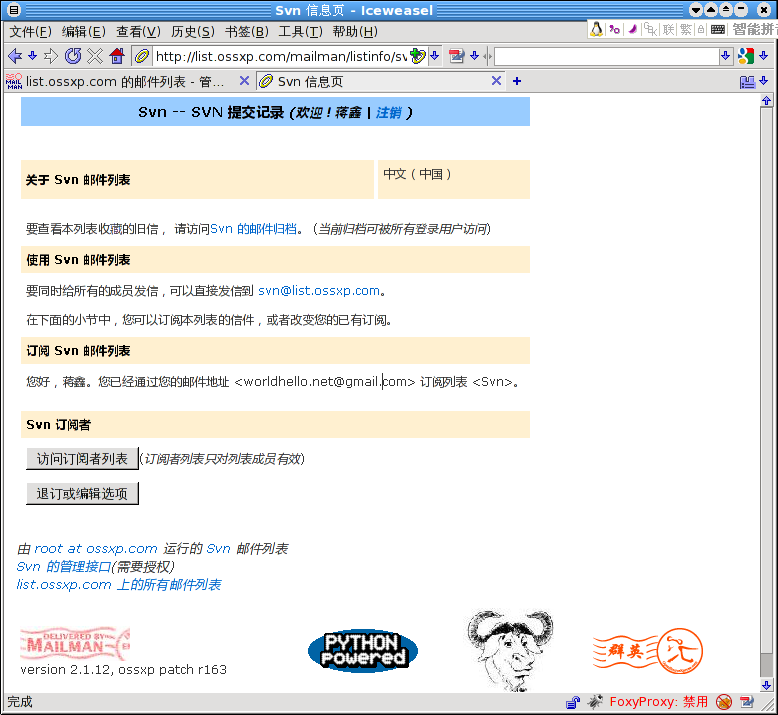Open the 编辑(E) menu
The width and height of the screenshot is (778, 715).
pos(84,32)
